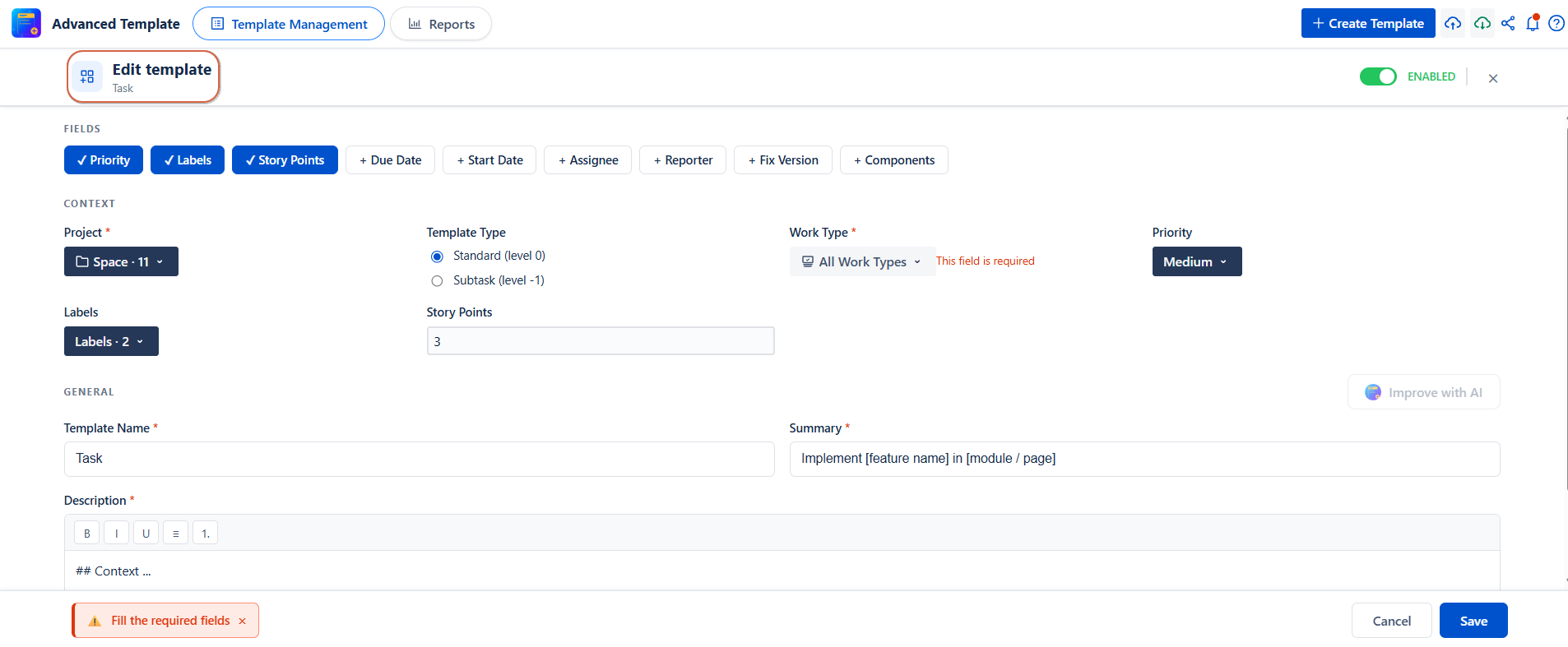Click the Save button
1568x647 pixels.
(1473, 621)
